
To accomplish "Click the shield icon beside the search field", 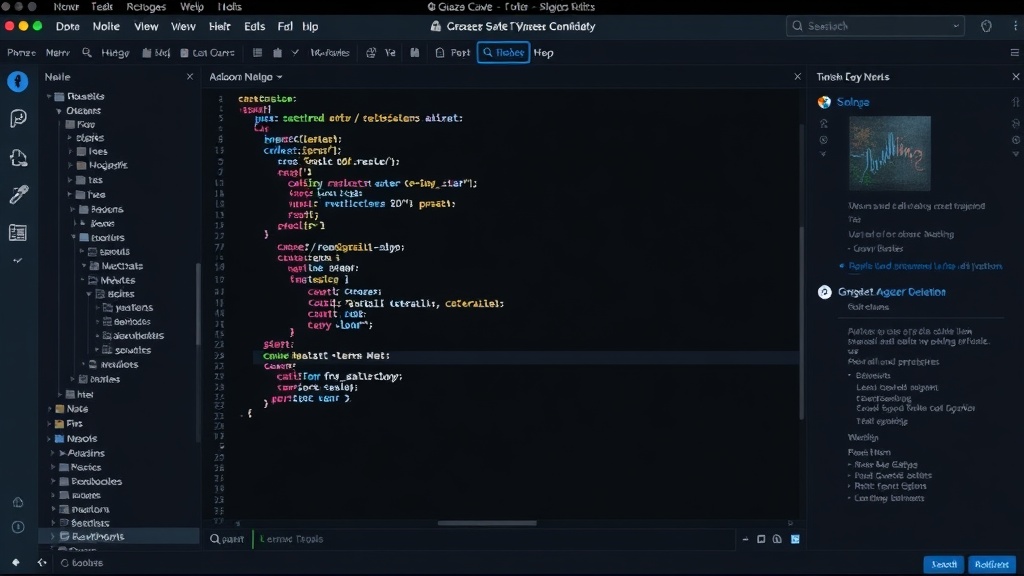I will click(986, 26).
